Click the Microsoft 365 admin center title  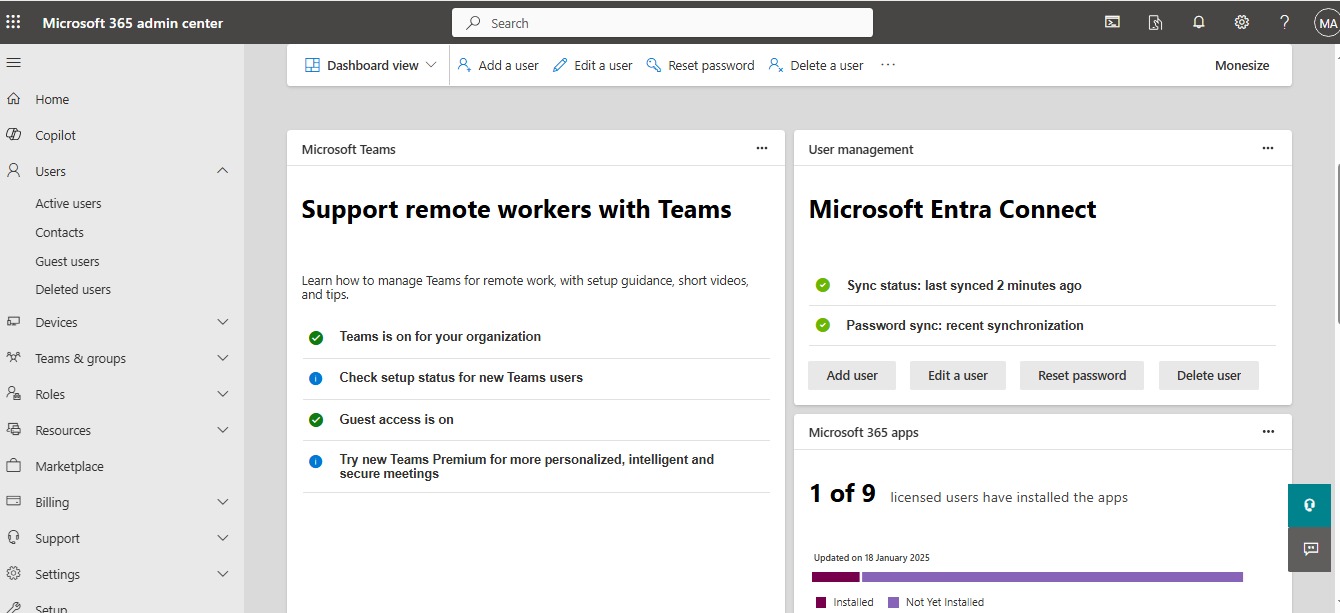pos(133,23)
